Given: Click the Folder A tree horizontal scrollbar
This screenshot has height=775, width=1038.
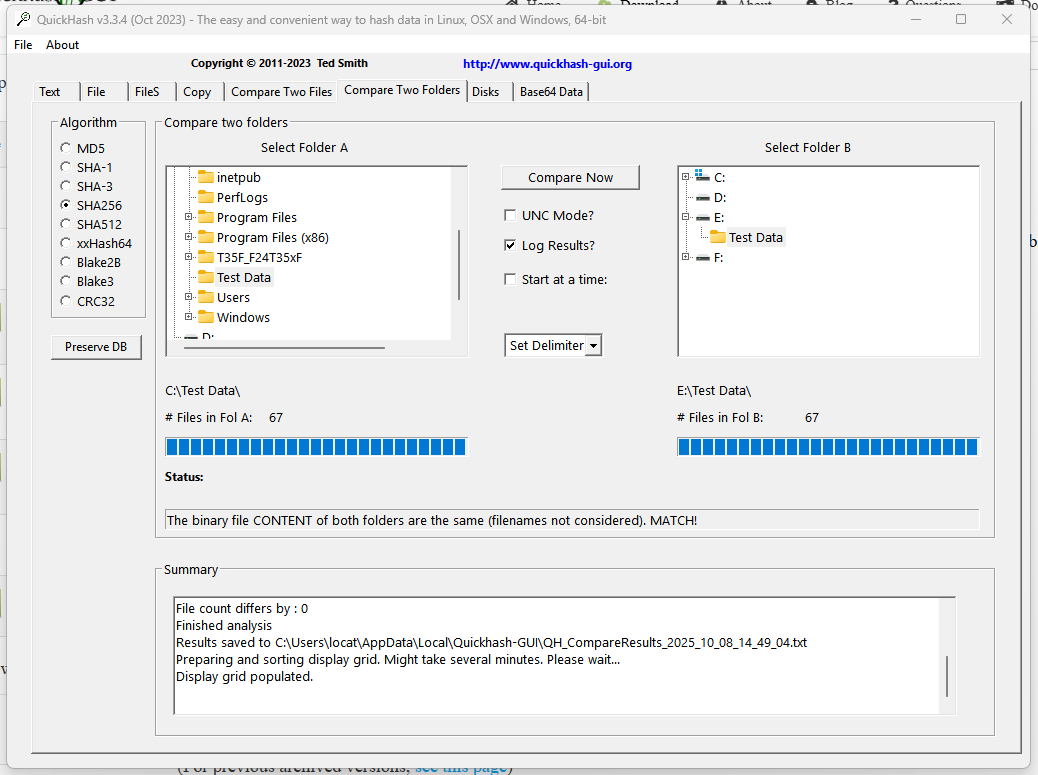Looking at the screenshot, I should point(285,347).
